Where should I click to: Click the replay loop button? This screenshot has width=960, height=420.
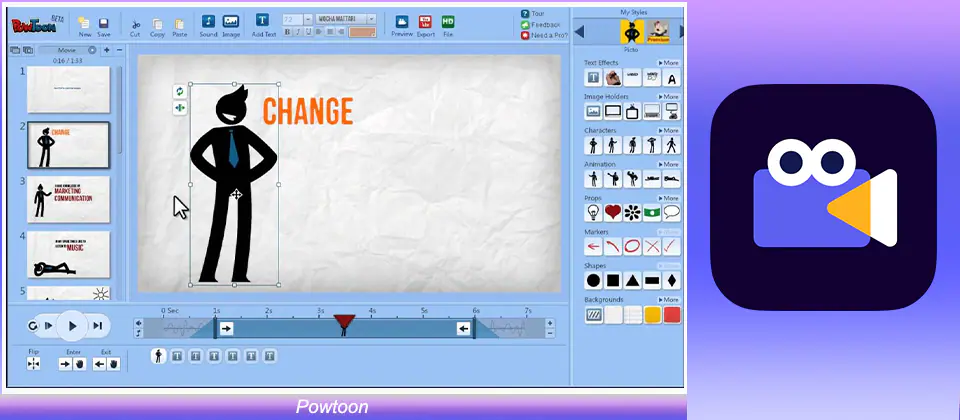coord(33,326)
